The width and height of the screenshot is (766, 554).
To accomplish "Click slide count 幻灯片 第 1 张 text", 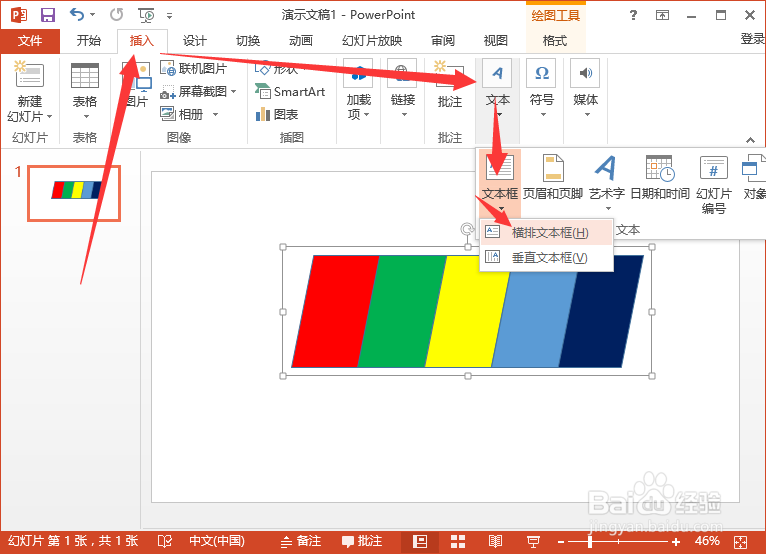I will click(x=73, y=541).
